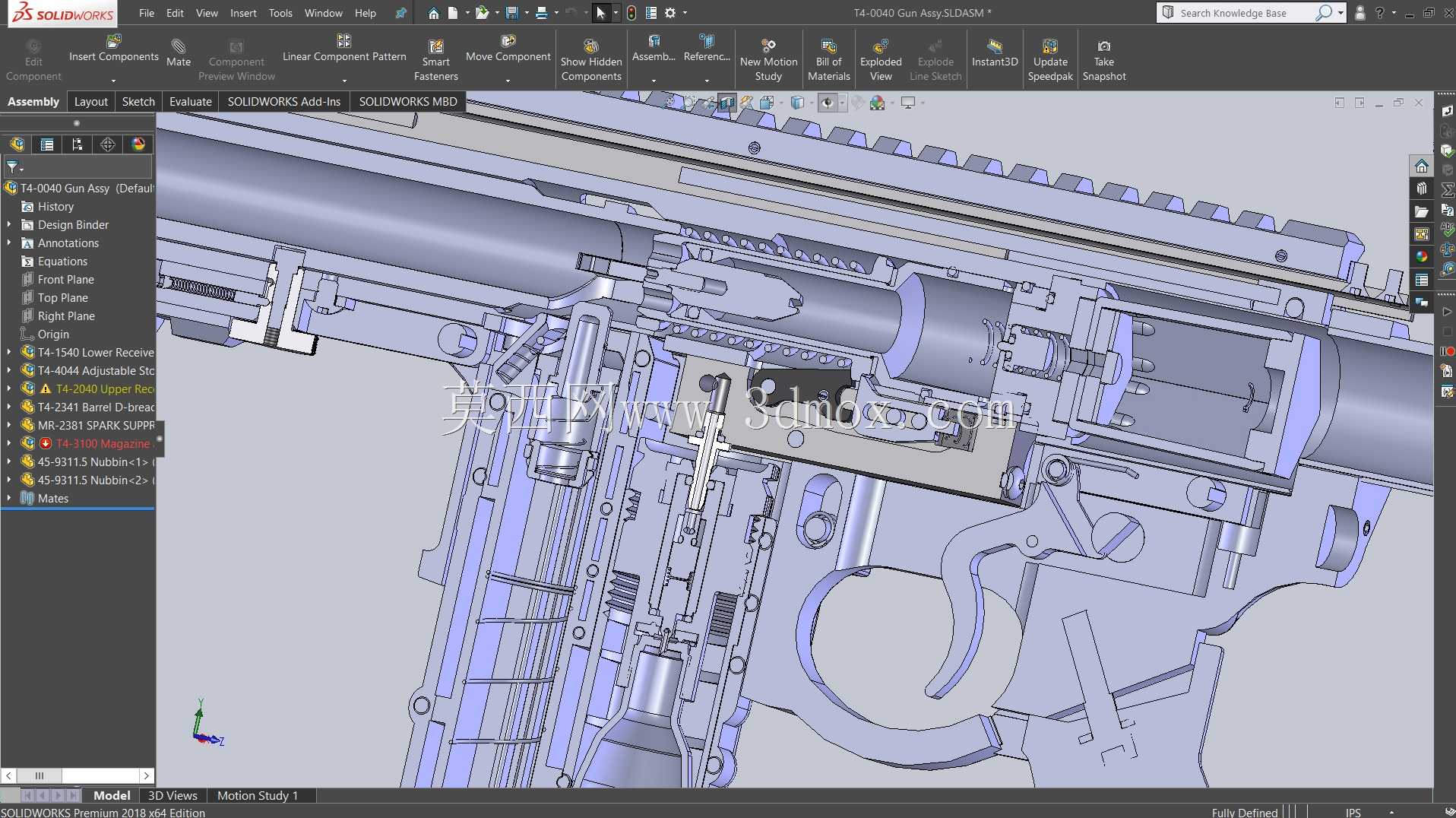The image size is (1456, 818).
Task: Open the Insert menu
Action: point(243,13)
